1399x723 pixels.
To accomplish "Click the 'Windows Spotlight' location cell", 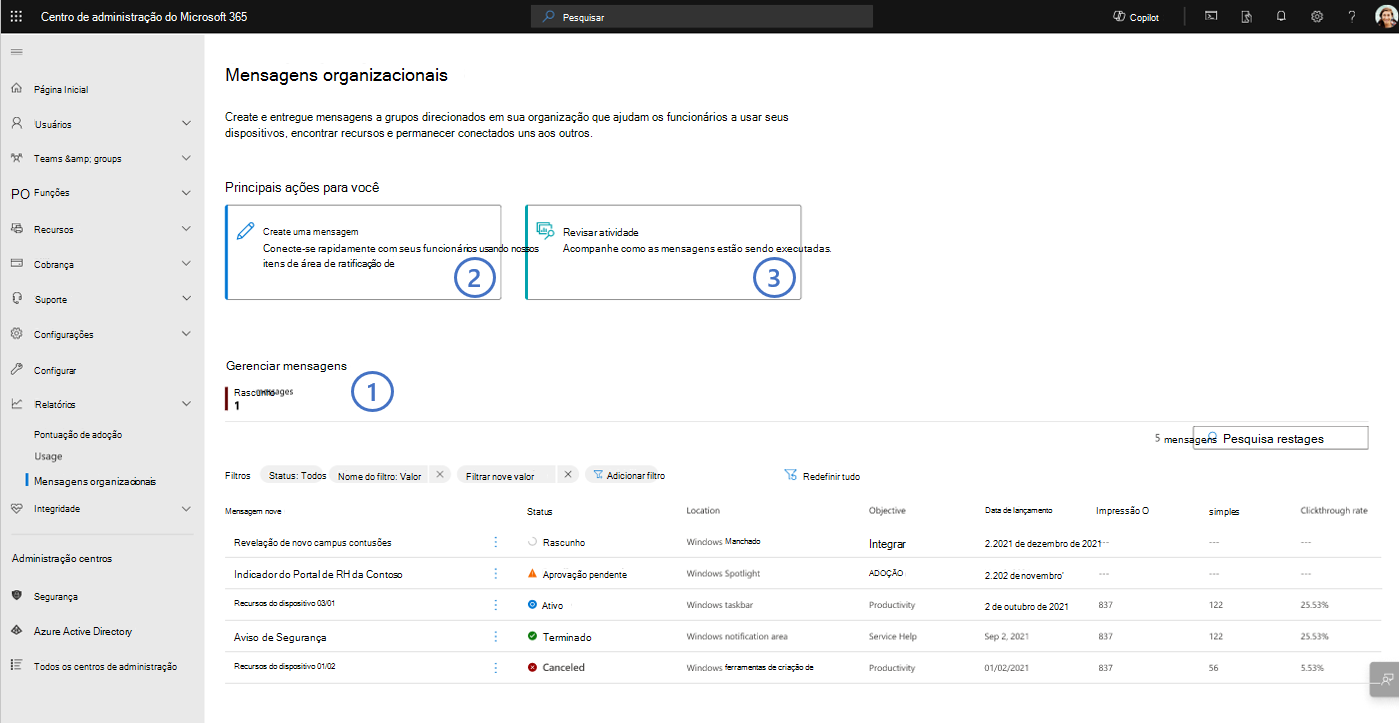I will coord(724,574).
